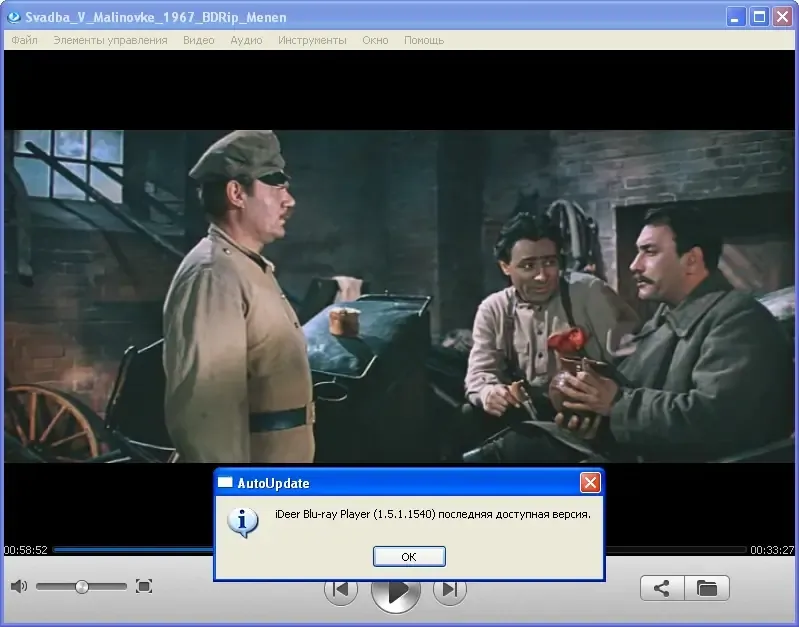Toggle full screen mode icon
This screenshot has width=799, height=627.
click(x=144, y=586)
